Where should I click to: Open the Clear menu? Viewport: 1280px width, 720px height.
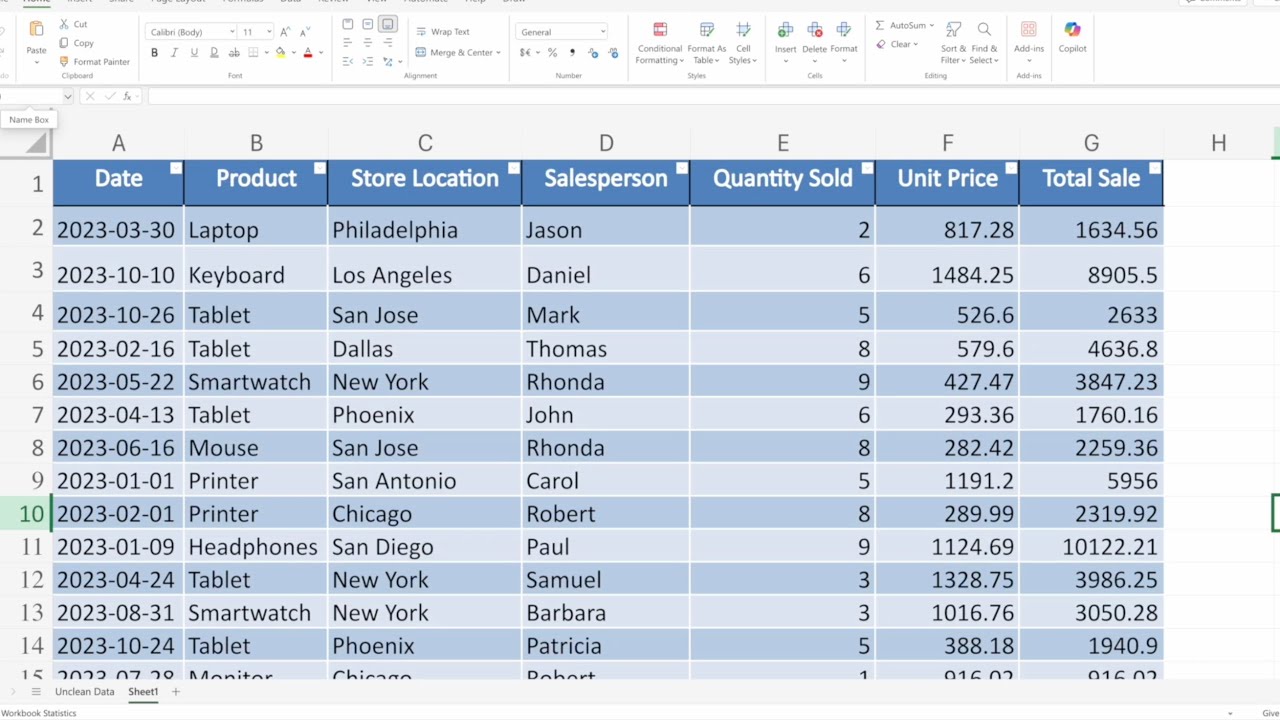[896, 44]
